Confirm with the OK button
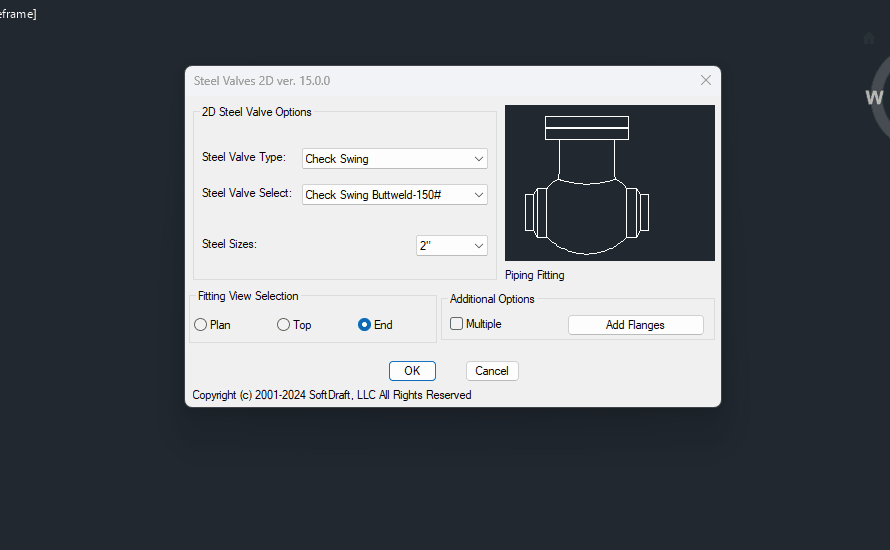The height and width of the screenshot is (550, 890). pos(412,371)
